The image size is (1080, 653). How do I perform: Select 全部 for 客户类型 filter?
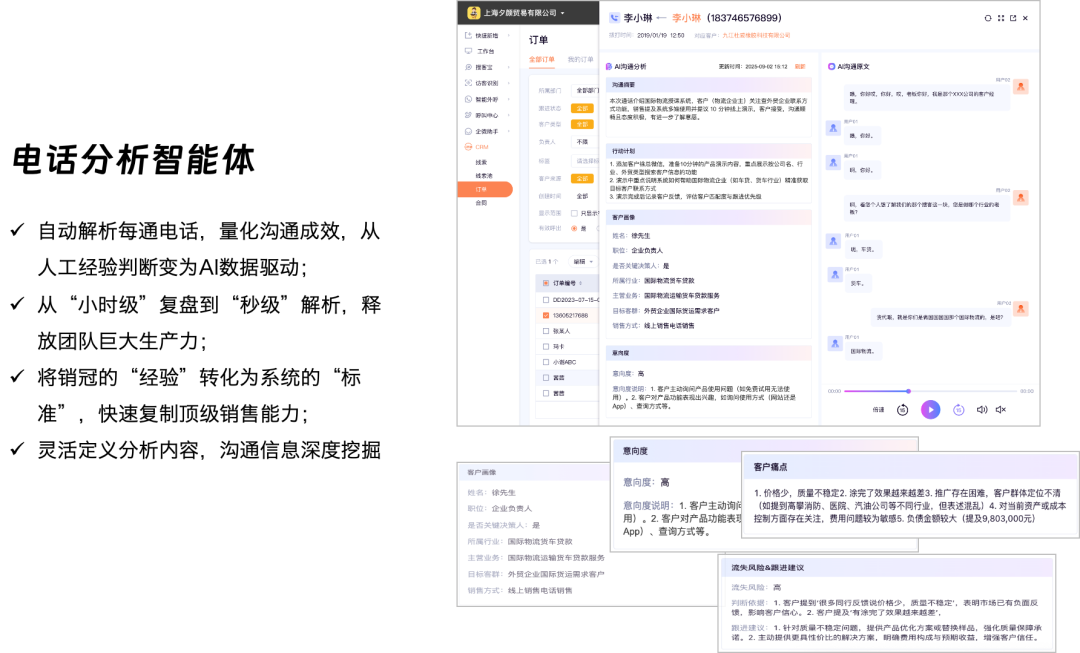click(x=582, y=125)
